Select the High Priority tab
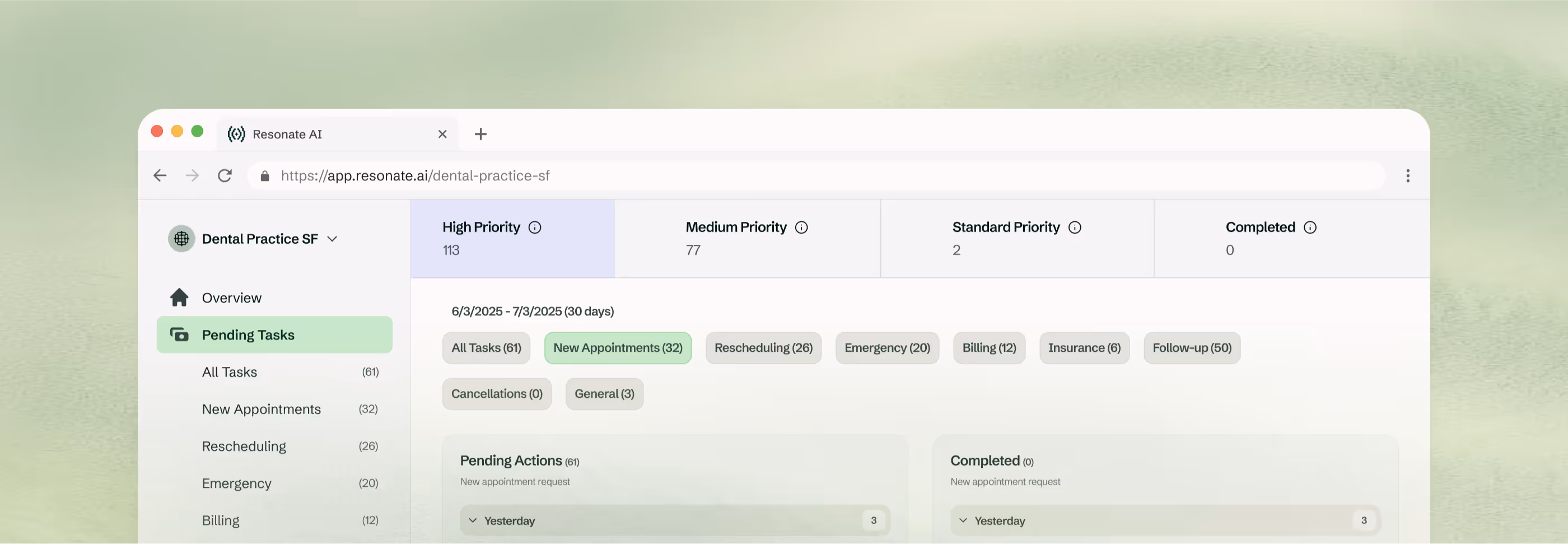The width and height of the screenshot is (1568, 544). pos(512,238)
